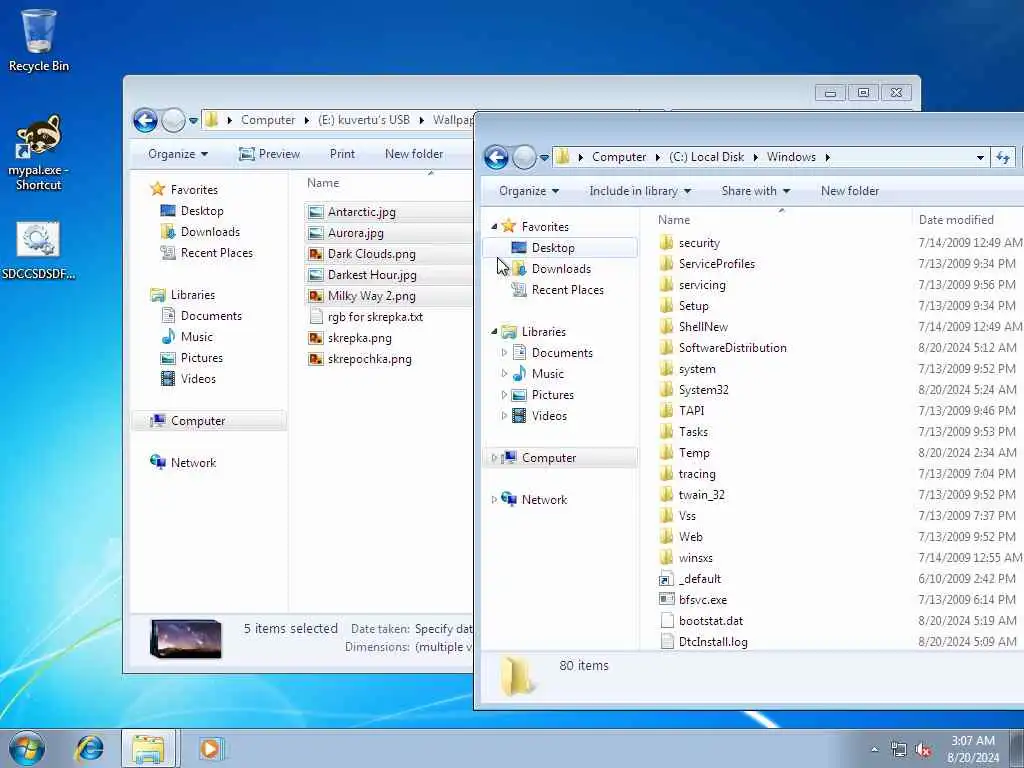
Task: Click New folder in the USB window
Action: pyautogui.click(x=414, y=153)
